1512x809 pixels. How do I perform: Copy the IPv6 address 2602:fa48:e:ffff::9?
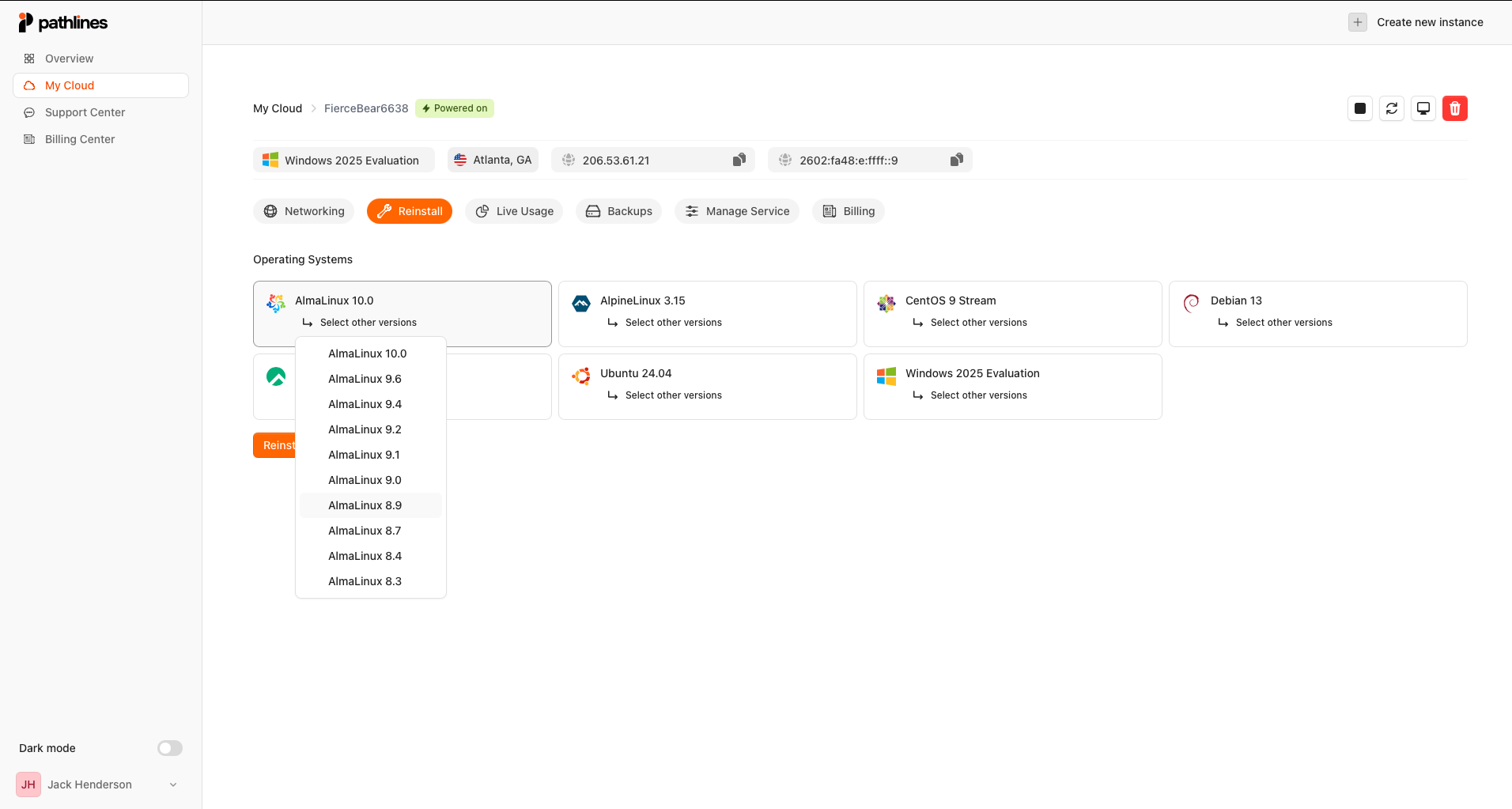(956, 161)
